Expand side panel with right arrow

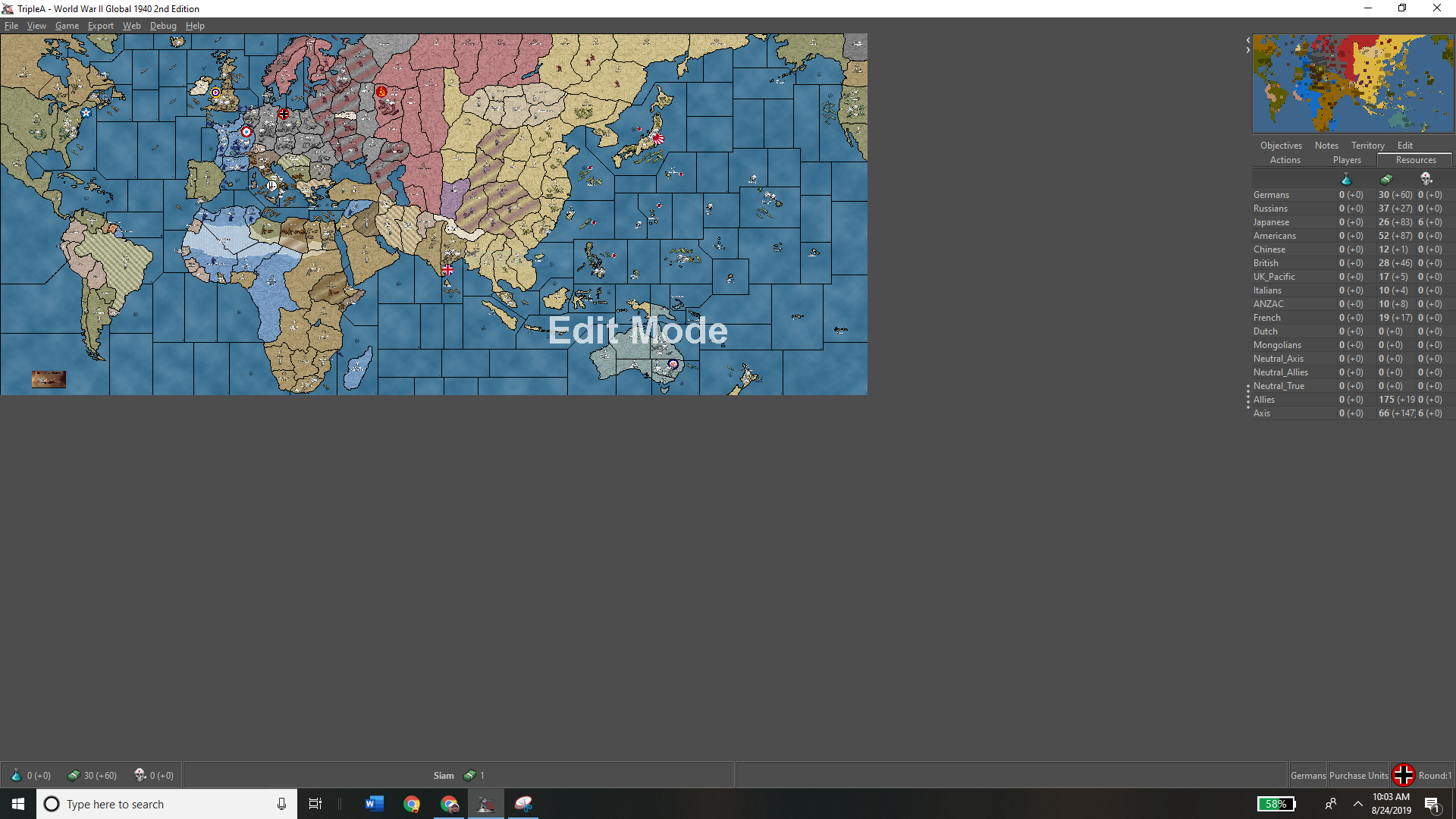(x=1247, y=50)
